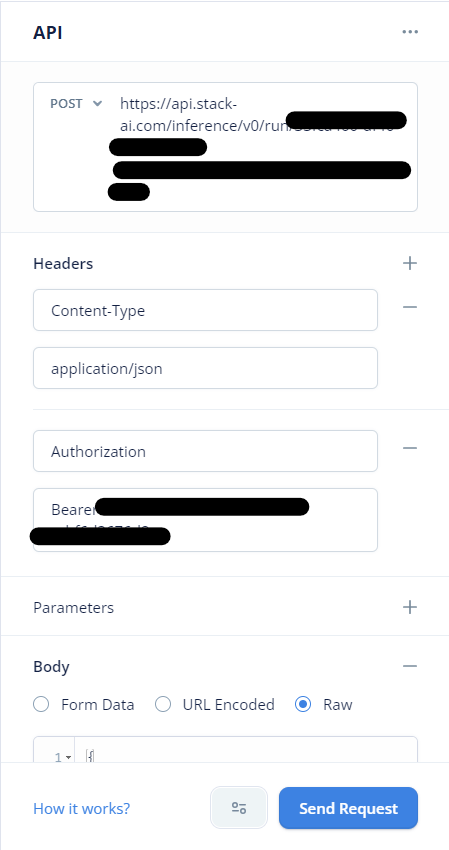Remove the Authorization header row
This screenshot has height=850, width=449.
coord(410,448)
